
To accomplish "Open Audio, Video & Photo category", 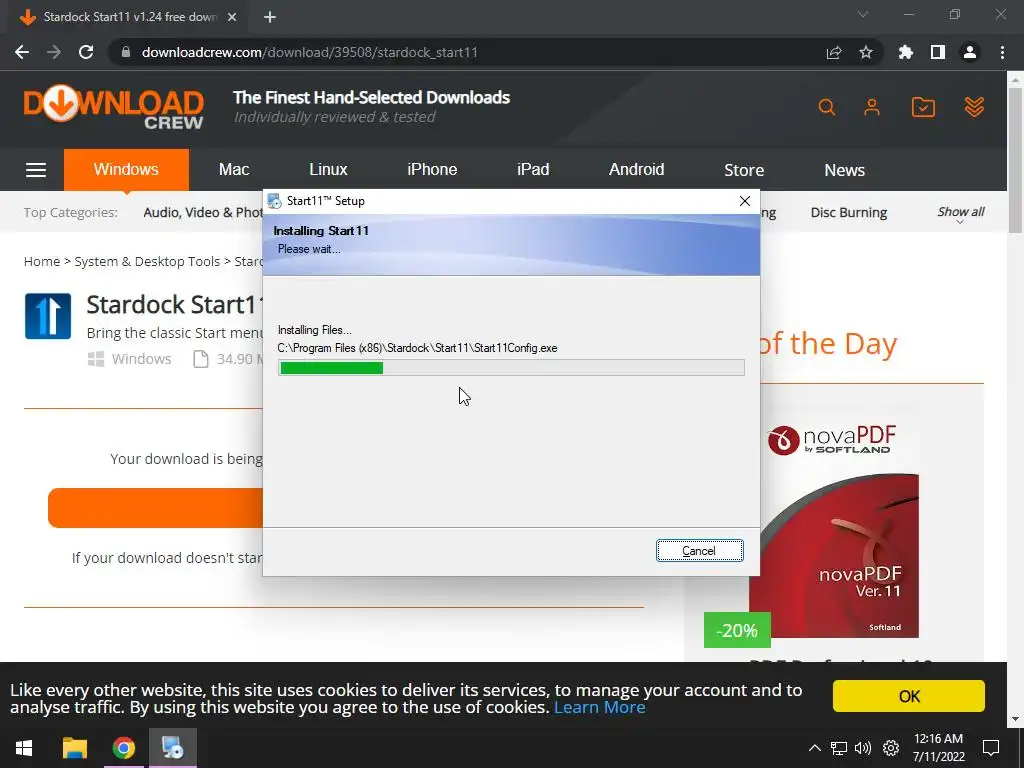I will point(203,212).
